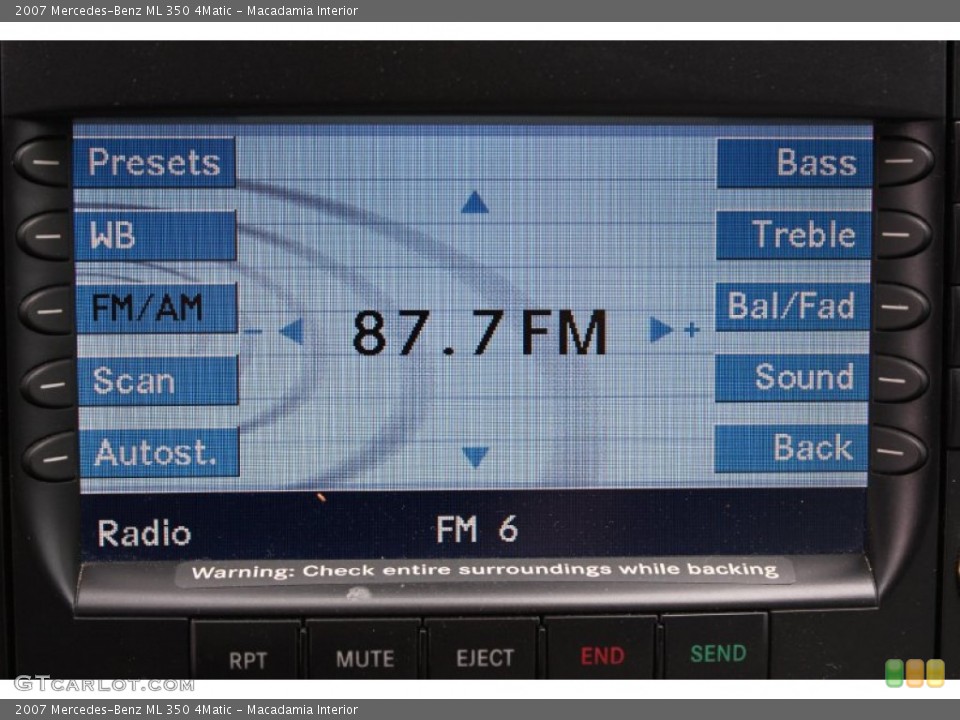Activate the Autost. autostore option
The height and width of the screenshot is (720, 960).
coord(159,452)
